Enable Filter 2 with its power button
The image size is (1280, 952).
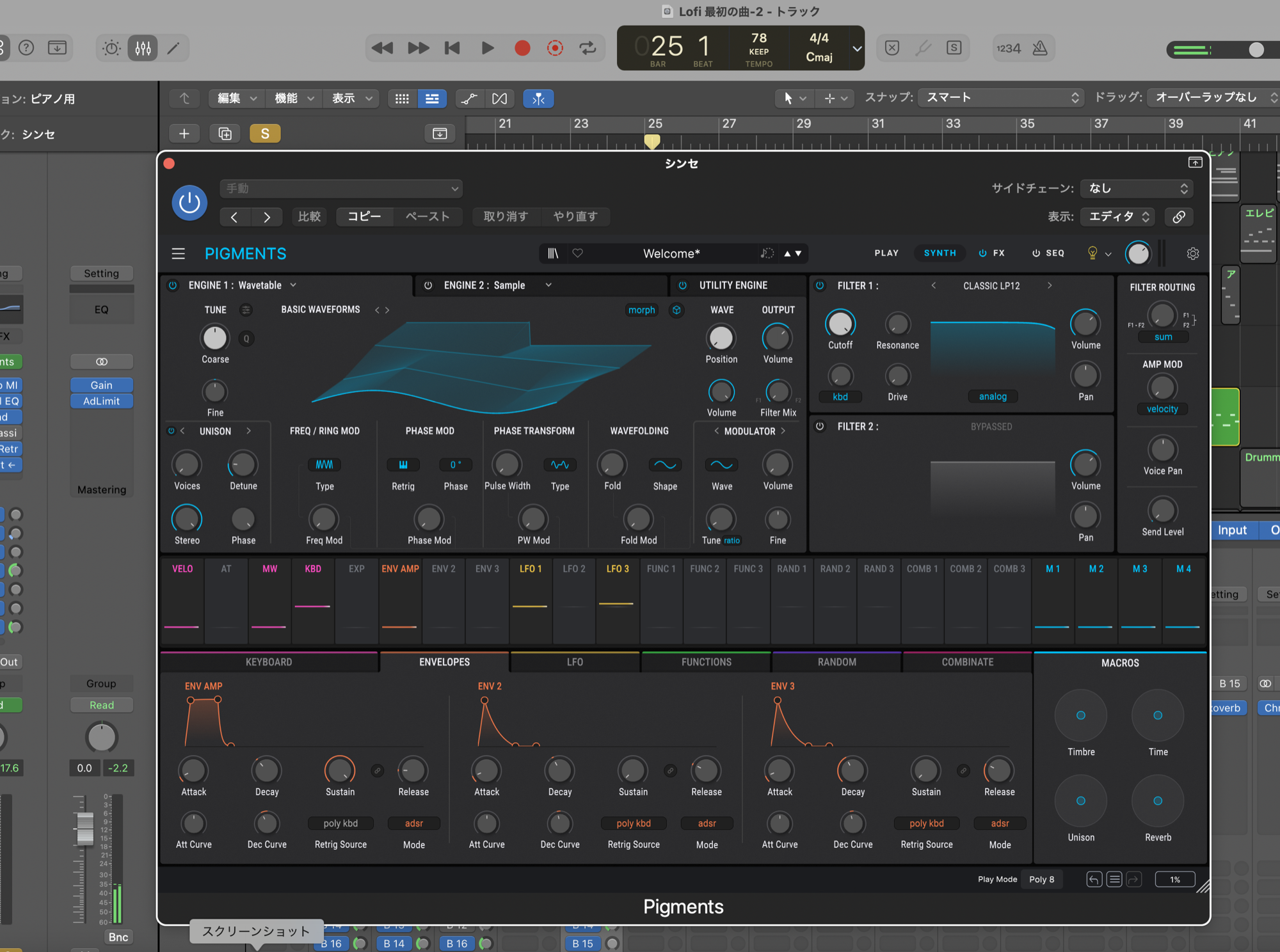pos(820,426)
